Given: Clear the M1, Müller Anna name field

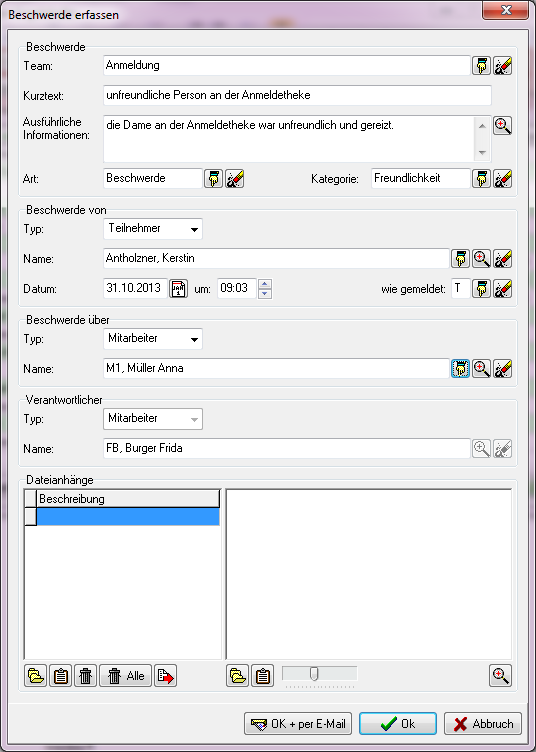Looking at the screenshot, I should (x=502, y=369).
